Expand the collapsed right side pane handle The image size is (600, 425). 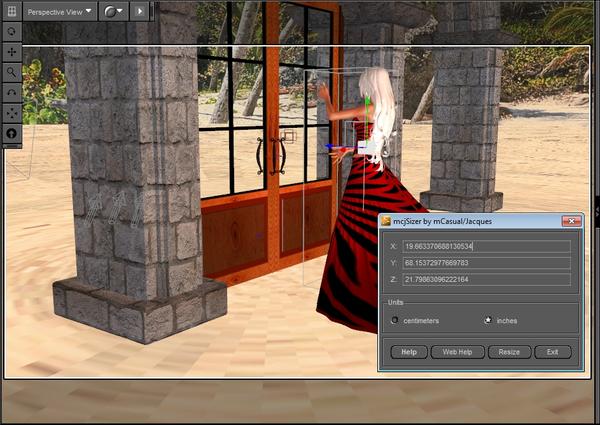tap(597, 213)
